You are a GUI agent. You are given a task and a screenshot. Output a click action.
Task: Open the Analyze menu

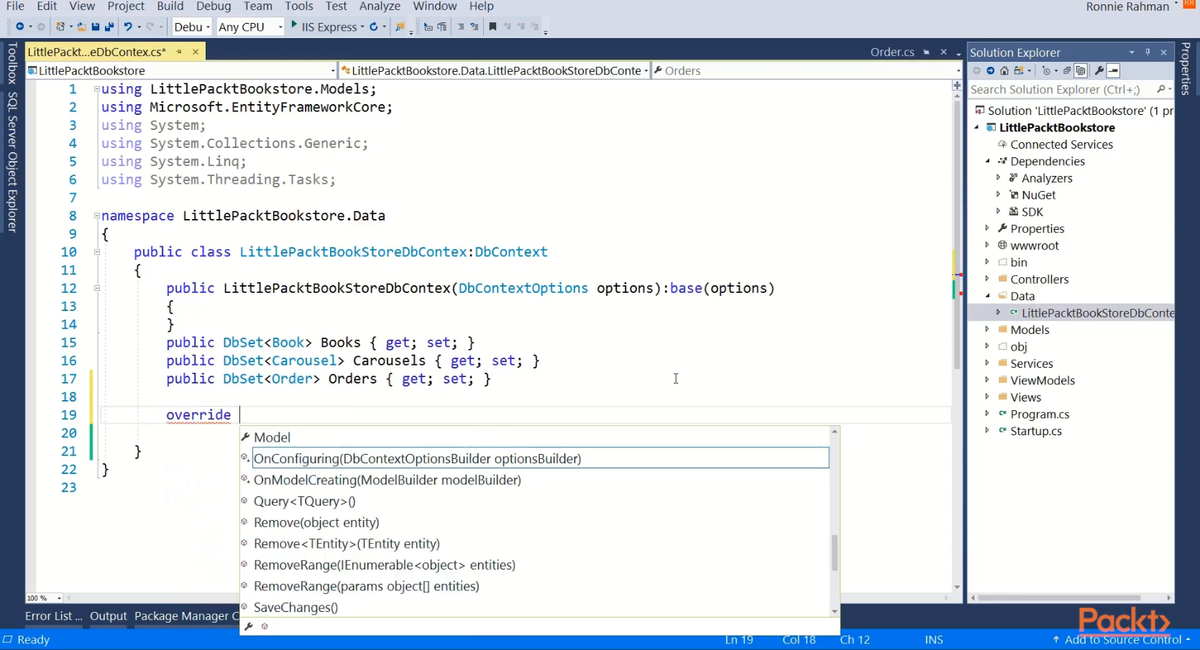point(380,6)
